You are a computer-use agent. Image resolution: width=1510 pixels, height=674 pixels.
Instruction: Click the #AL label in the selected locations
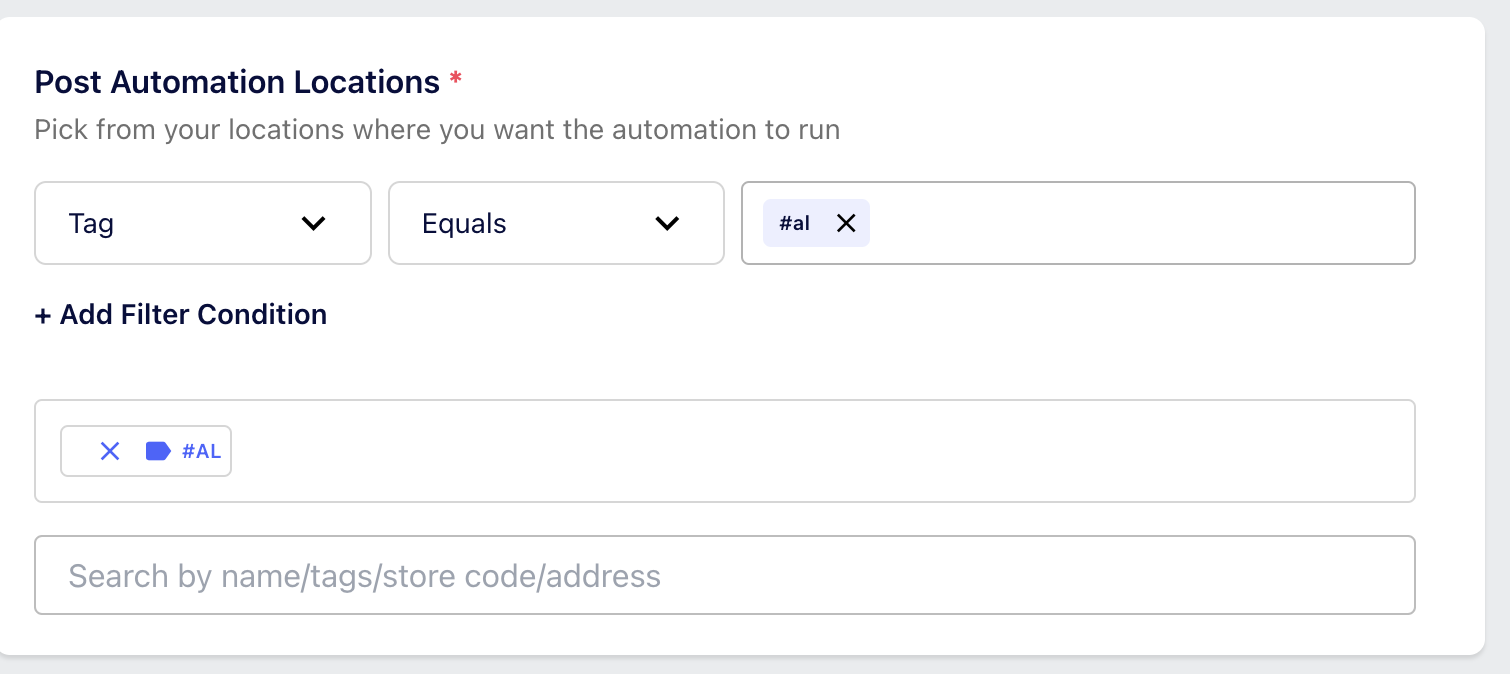click(201, 451)
